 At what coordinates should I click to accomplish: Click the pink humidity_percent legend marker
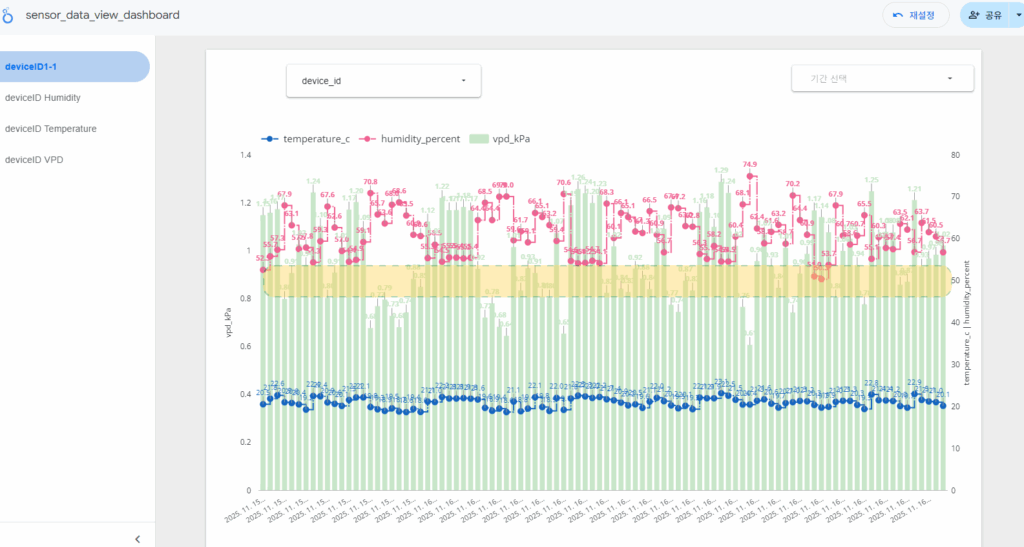tap(368, 139)
